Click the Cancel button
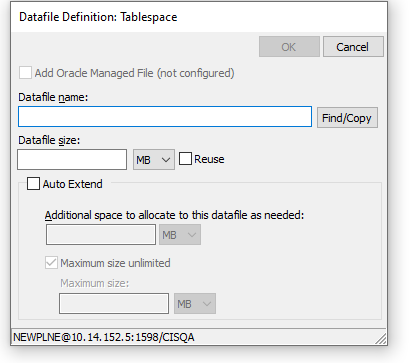 pos(353,47)
